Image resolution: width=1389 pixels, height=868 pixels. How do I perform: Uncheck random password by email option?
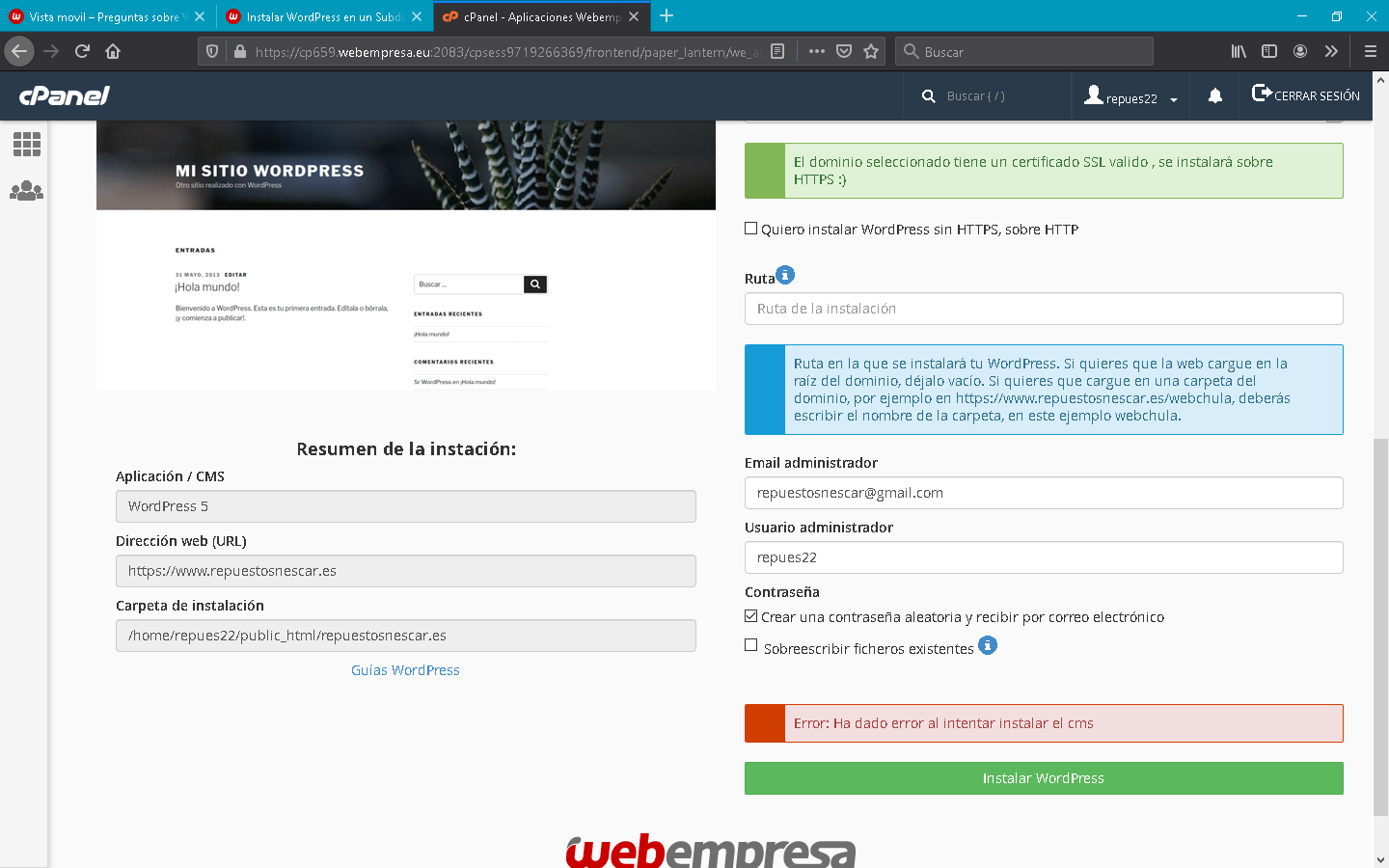point(751,616)
